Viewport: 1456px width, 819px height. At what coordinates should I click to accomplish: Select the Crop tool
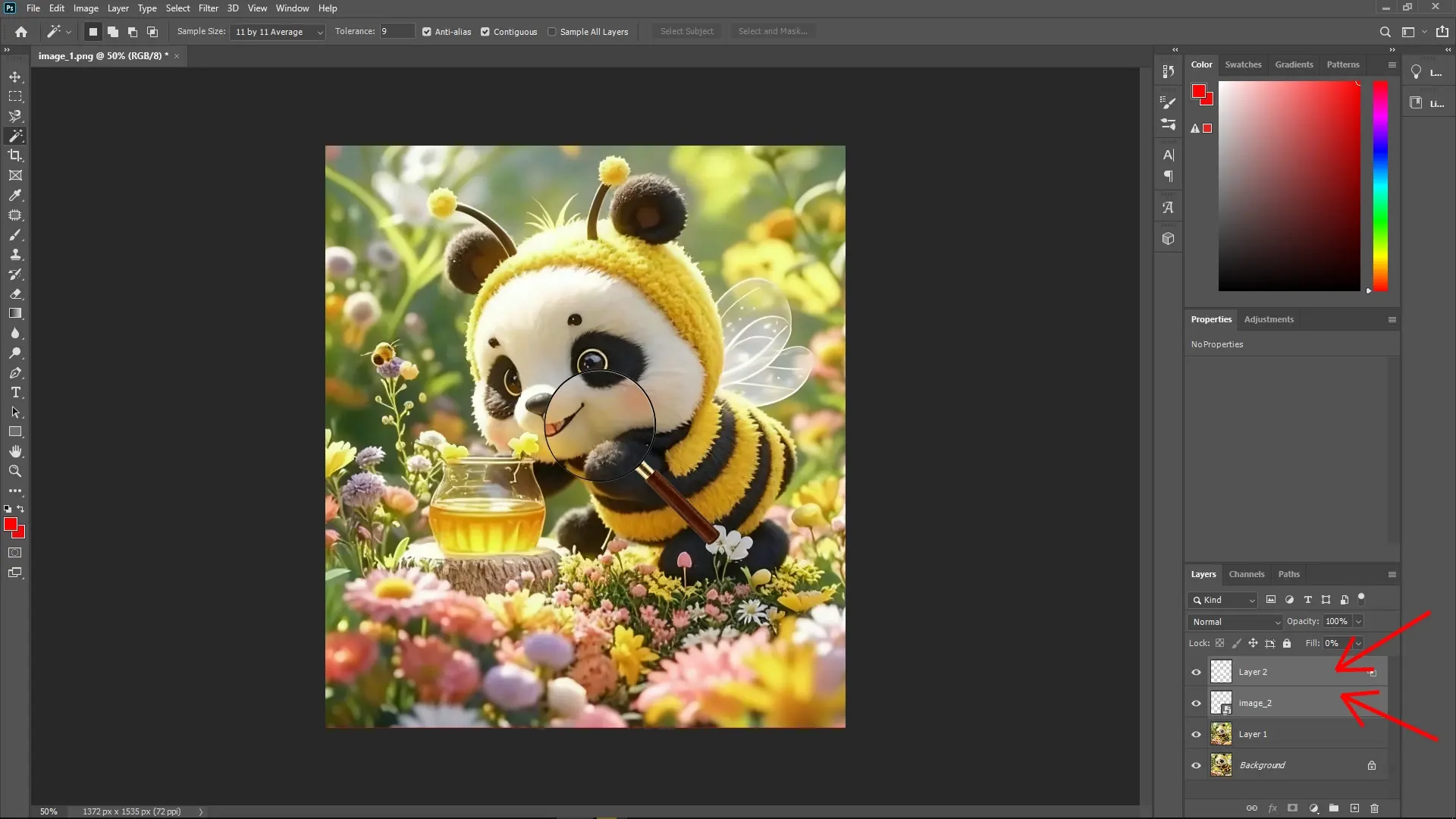[x=15, y=155]
